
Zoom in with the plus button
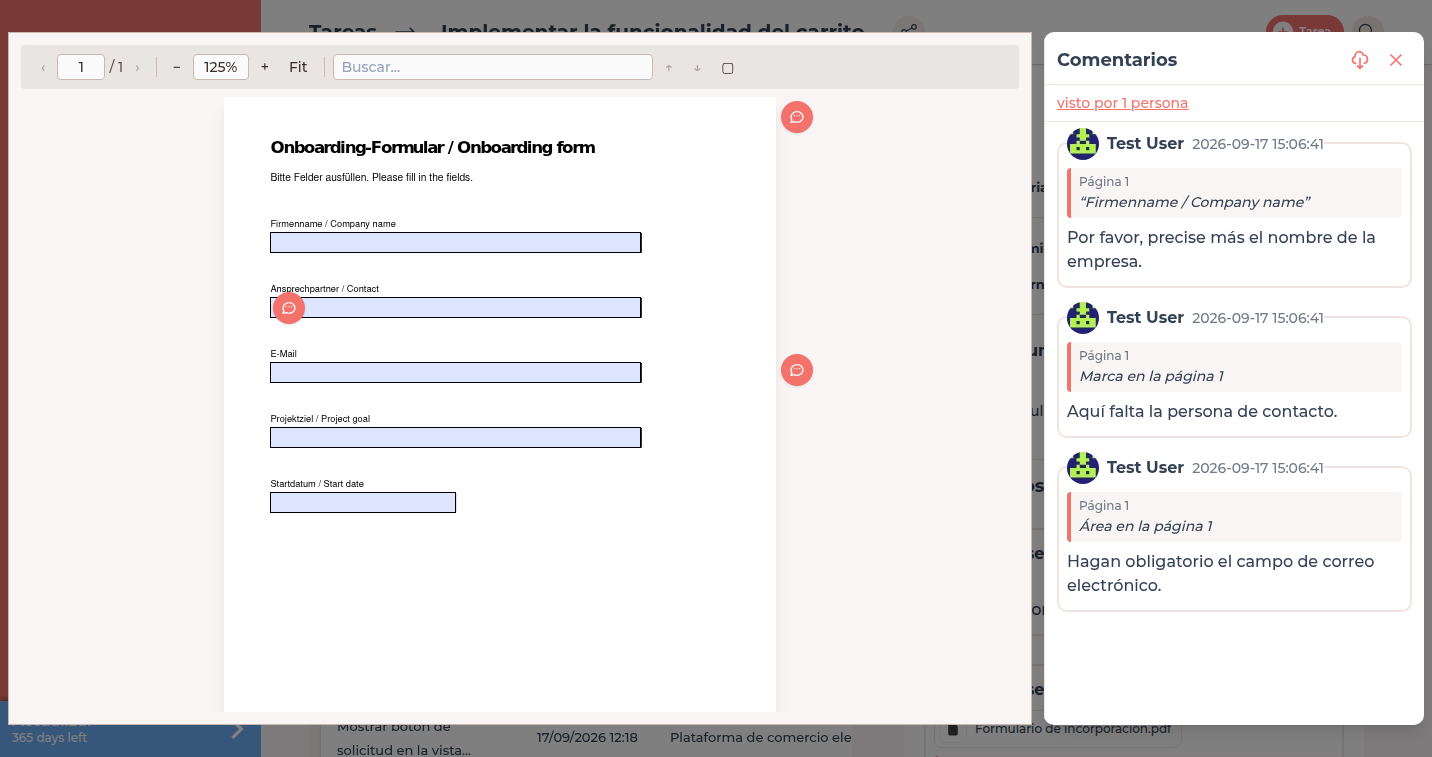tap(264, 67)
